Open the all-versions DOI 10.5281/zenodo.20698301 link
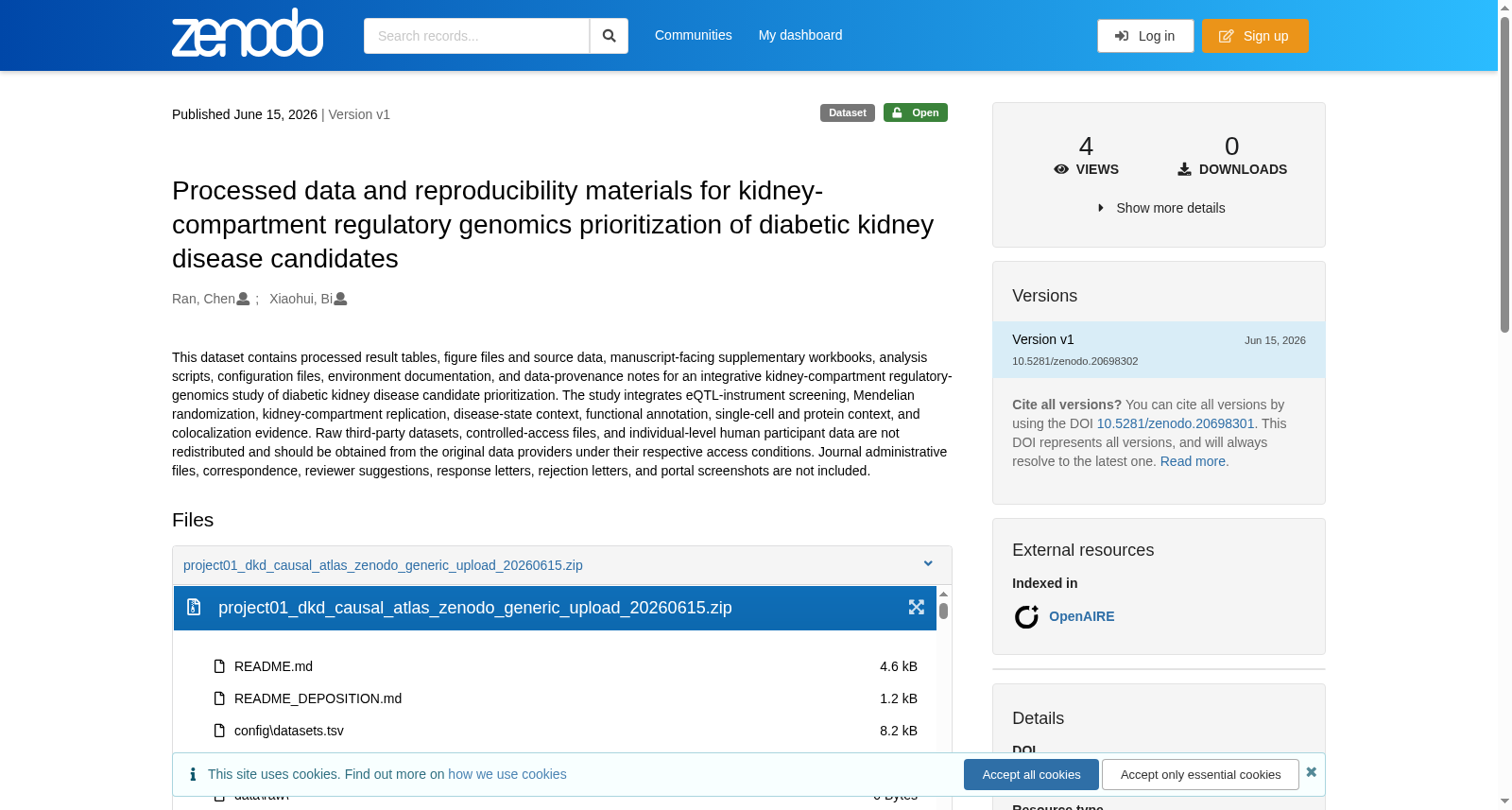 (x=1176, y=423)
